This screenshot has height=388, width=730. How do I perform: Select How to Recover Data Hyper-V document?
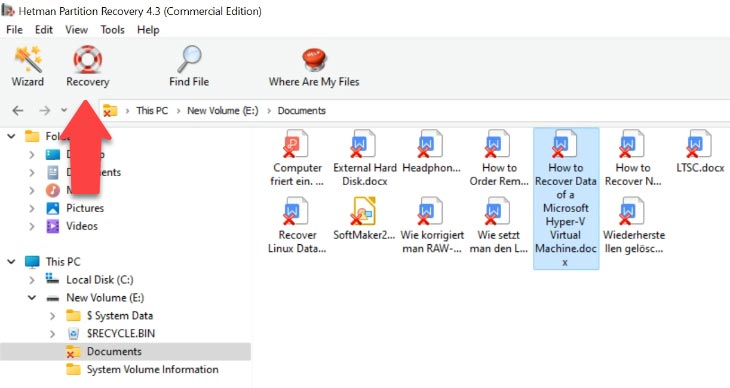coord(566,198)
